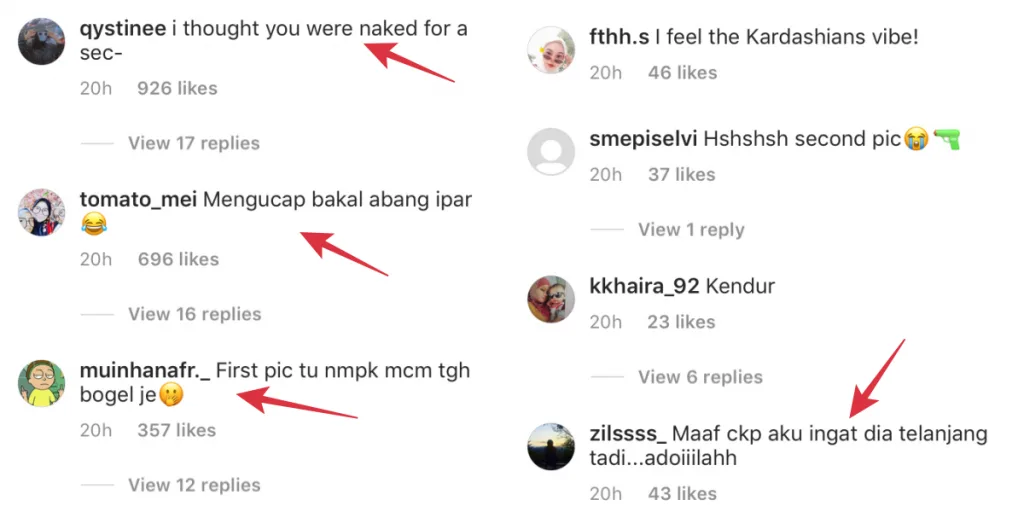Expand View 17 replies under qystinee
1024x512 pixels.
[193, 143]
